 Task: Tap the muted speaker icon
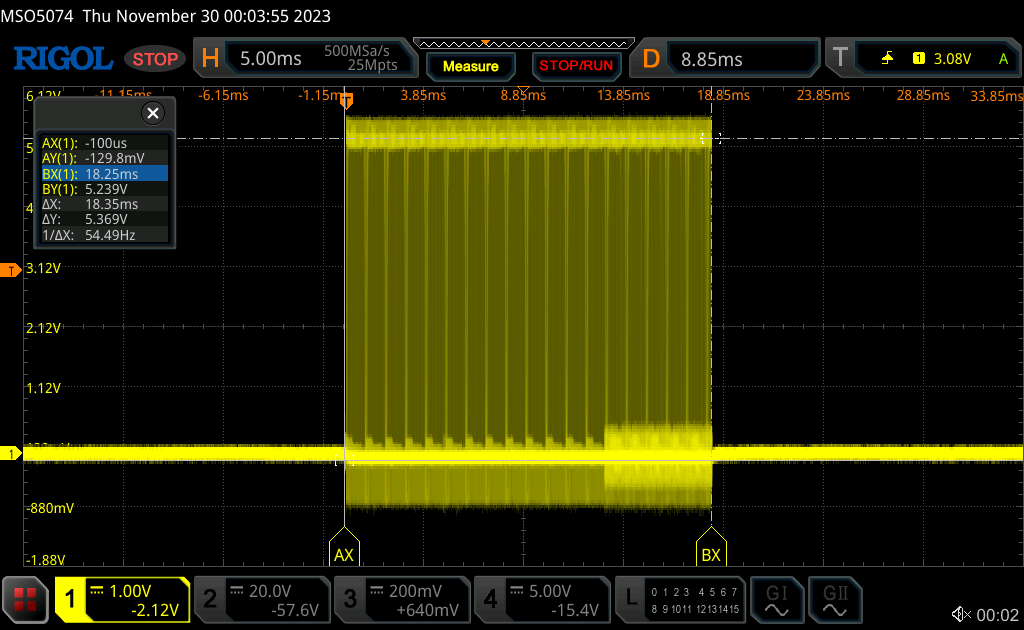coord(962,614)
